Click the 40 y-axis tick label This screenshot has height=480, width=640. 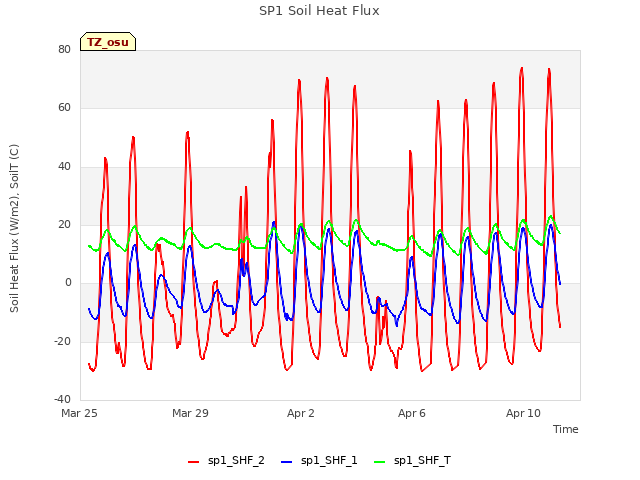pos(64,167)
